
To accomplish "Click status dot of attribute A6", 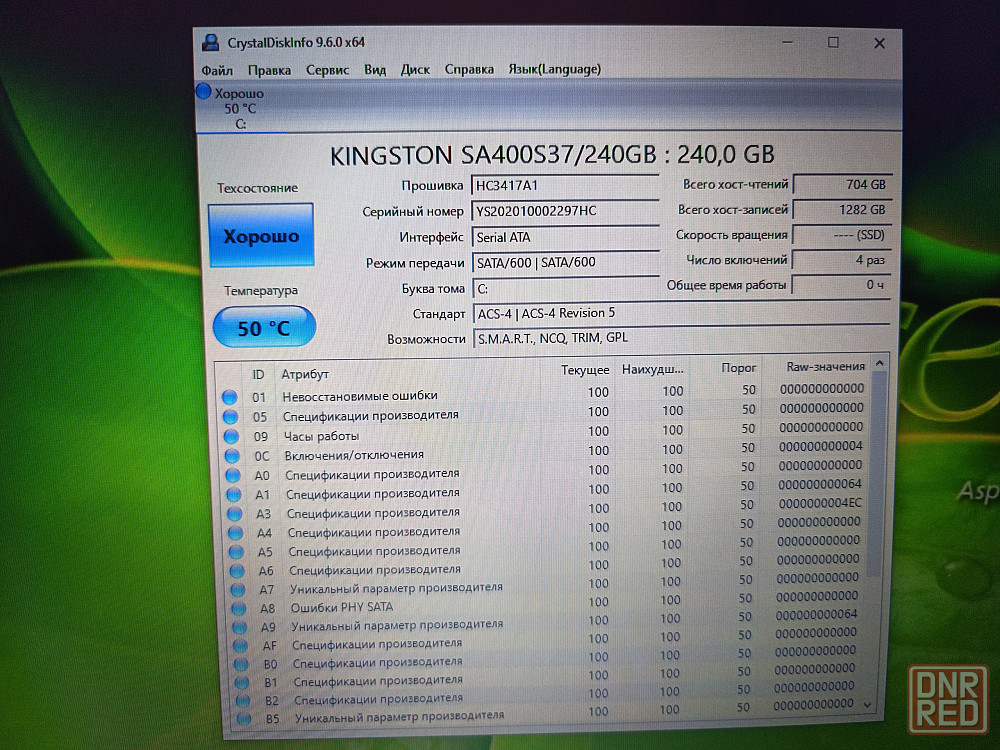I will pos(237,571).
